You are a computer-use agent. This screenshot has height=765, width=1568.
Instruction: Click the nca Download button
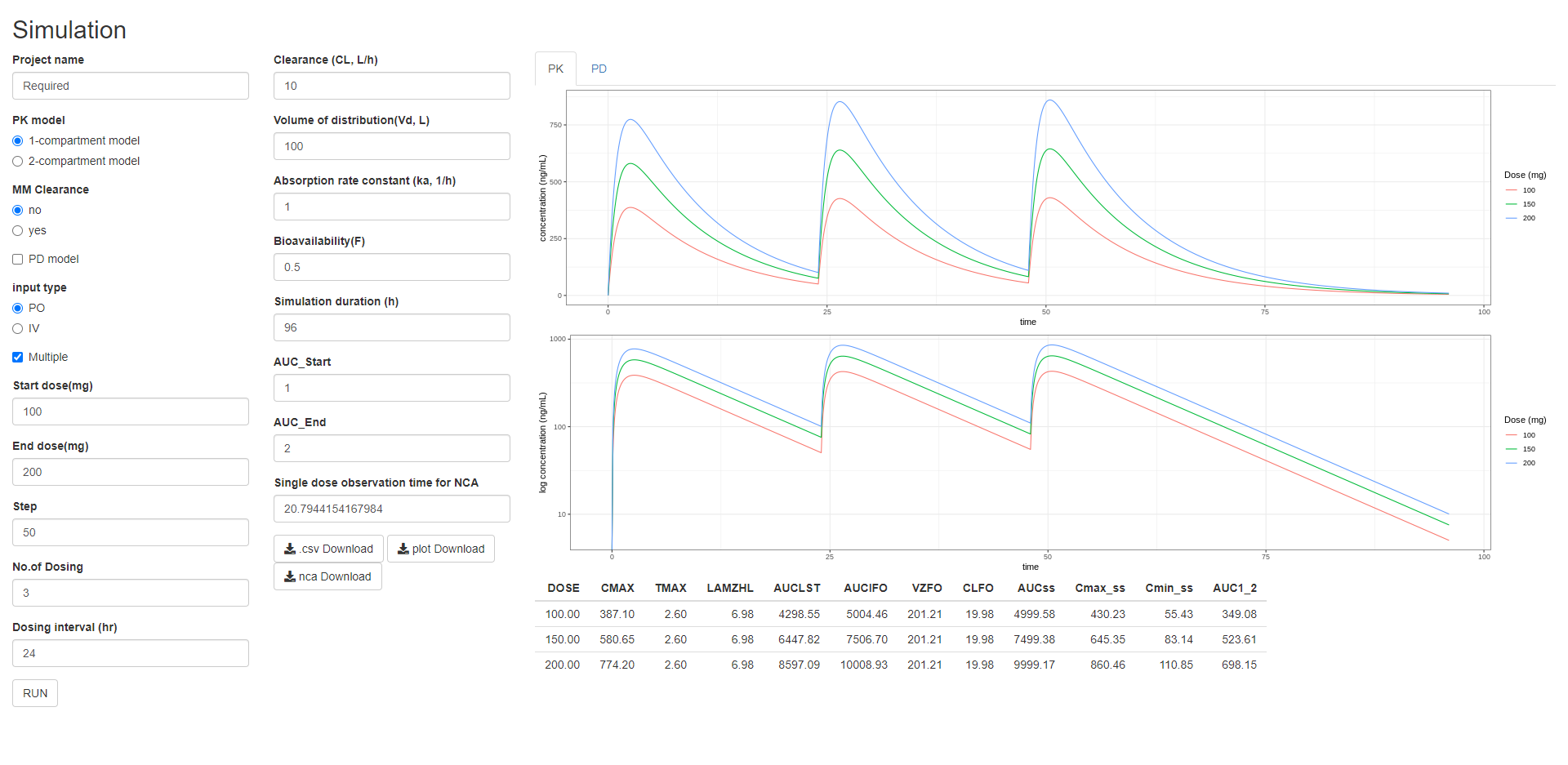pos(327,576)
